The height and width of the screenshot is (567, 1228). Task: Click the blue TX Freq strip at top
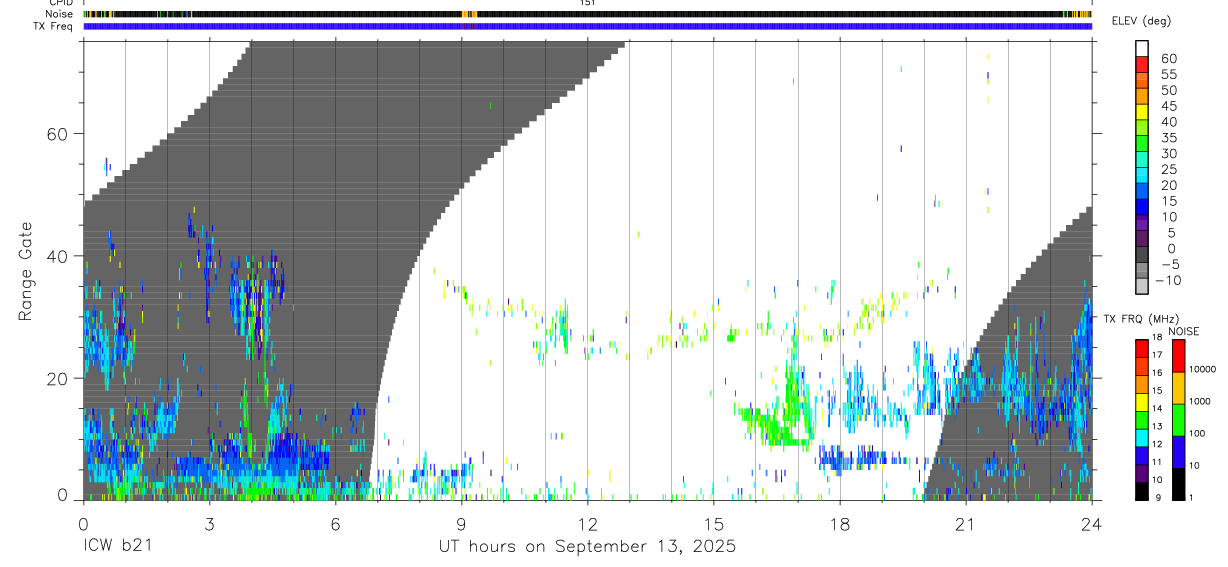click(587, 26)
